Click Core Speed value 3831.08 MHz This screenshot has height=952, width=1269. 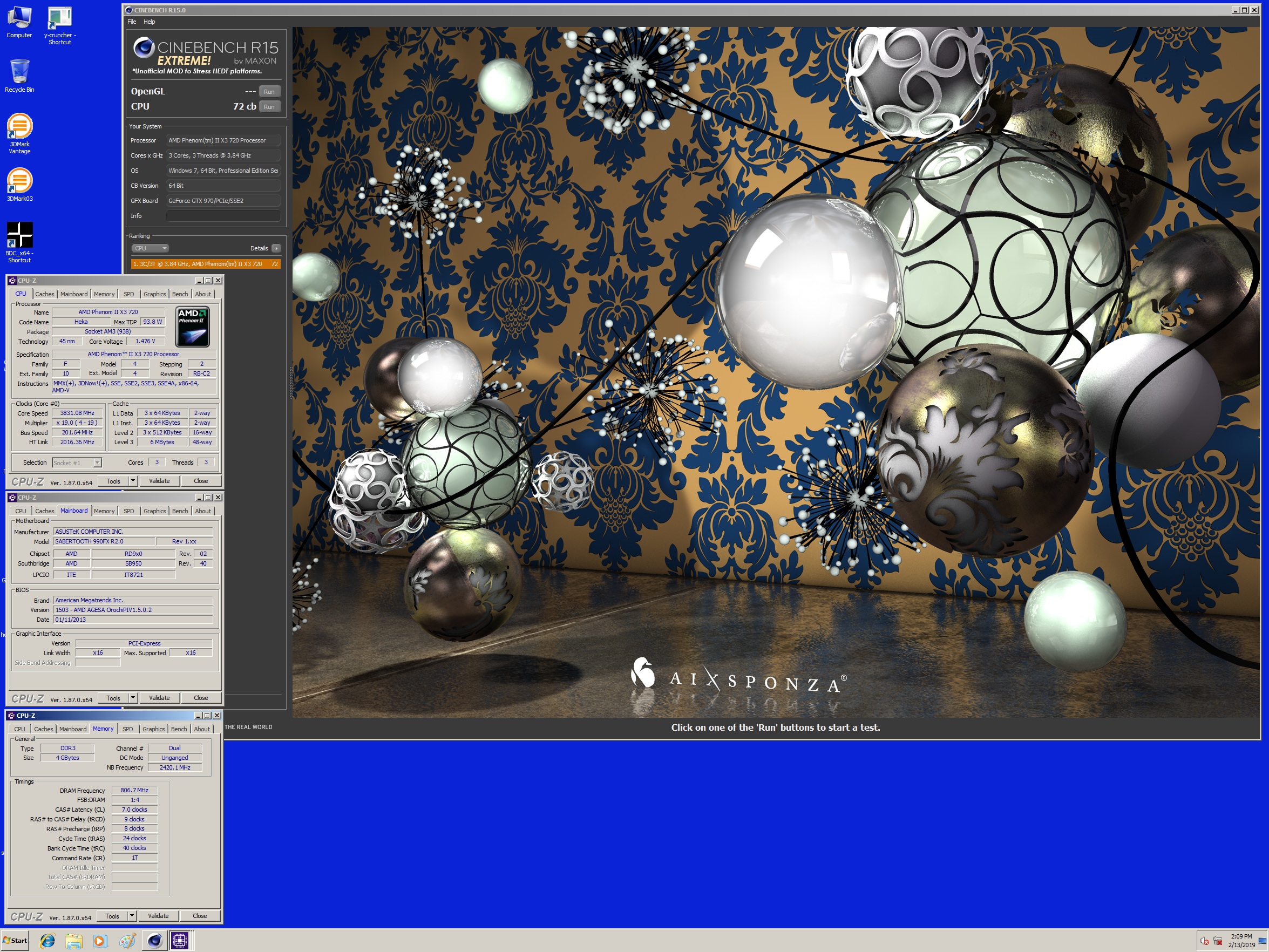tap(77, 413)
